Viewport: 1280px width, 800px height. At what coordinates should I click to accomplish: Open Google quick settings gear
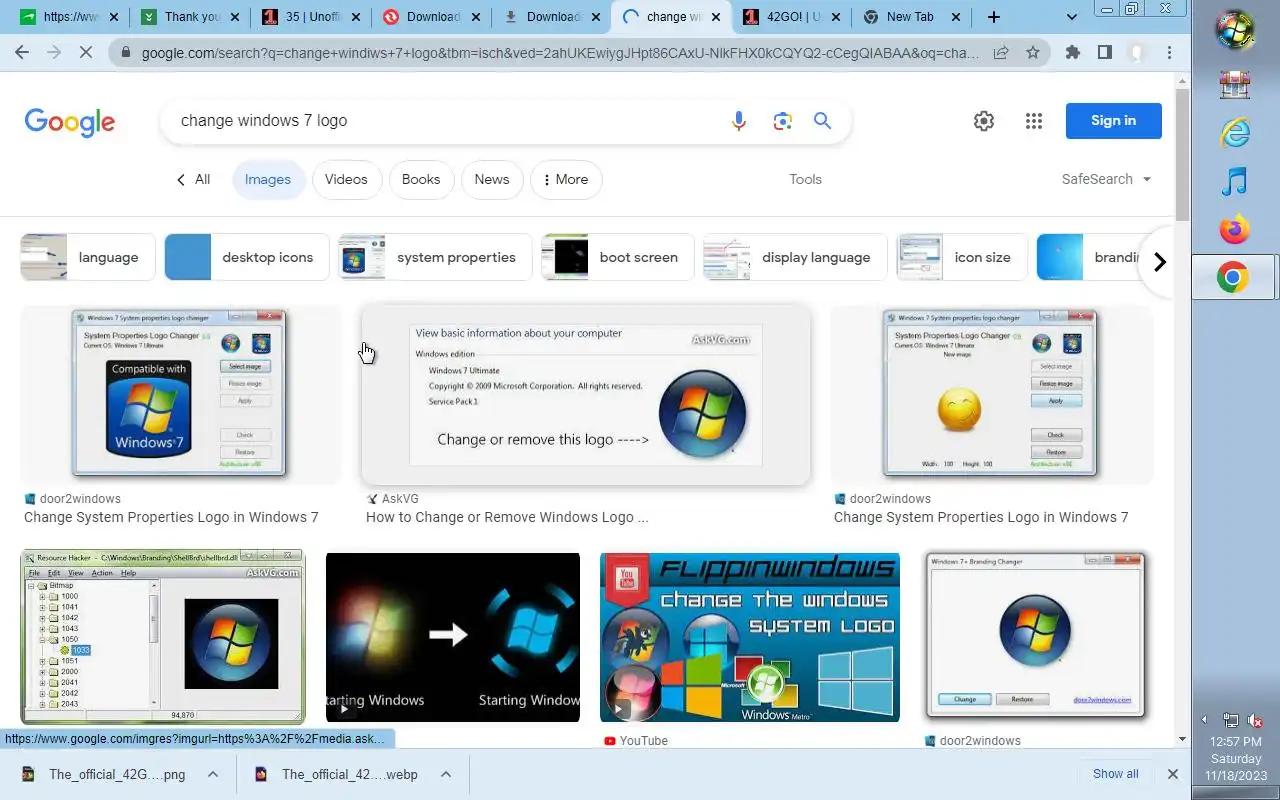point(984,121)
